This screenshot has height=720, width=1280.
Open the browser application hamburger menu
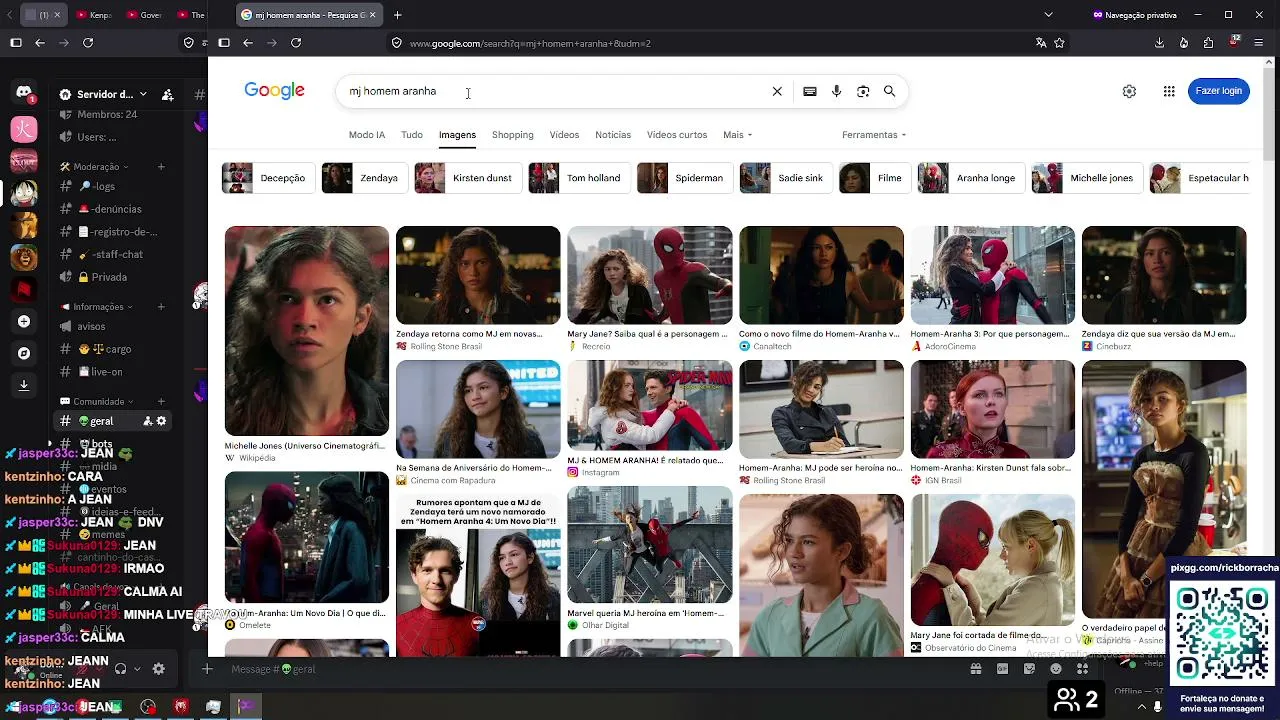tap(1259, 43)
